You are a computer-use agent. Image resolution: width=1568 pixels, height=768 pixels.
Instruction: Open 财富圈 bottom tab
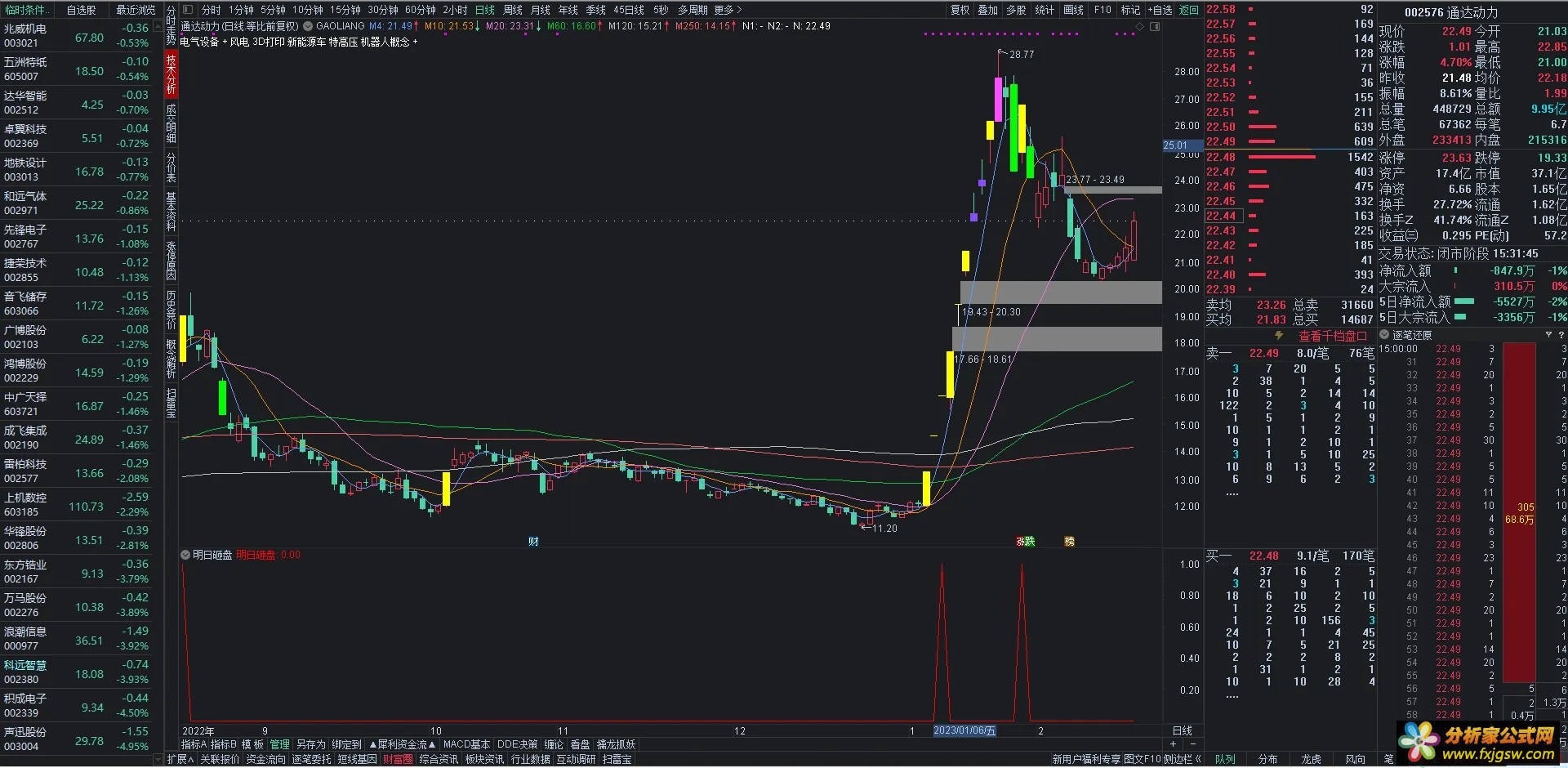pyautogui.click(x=398, y=759)
